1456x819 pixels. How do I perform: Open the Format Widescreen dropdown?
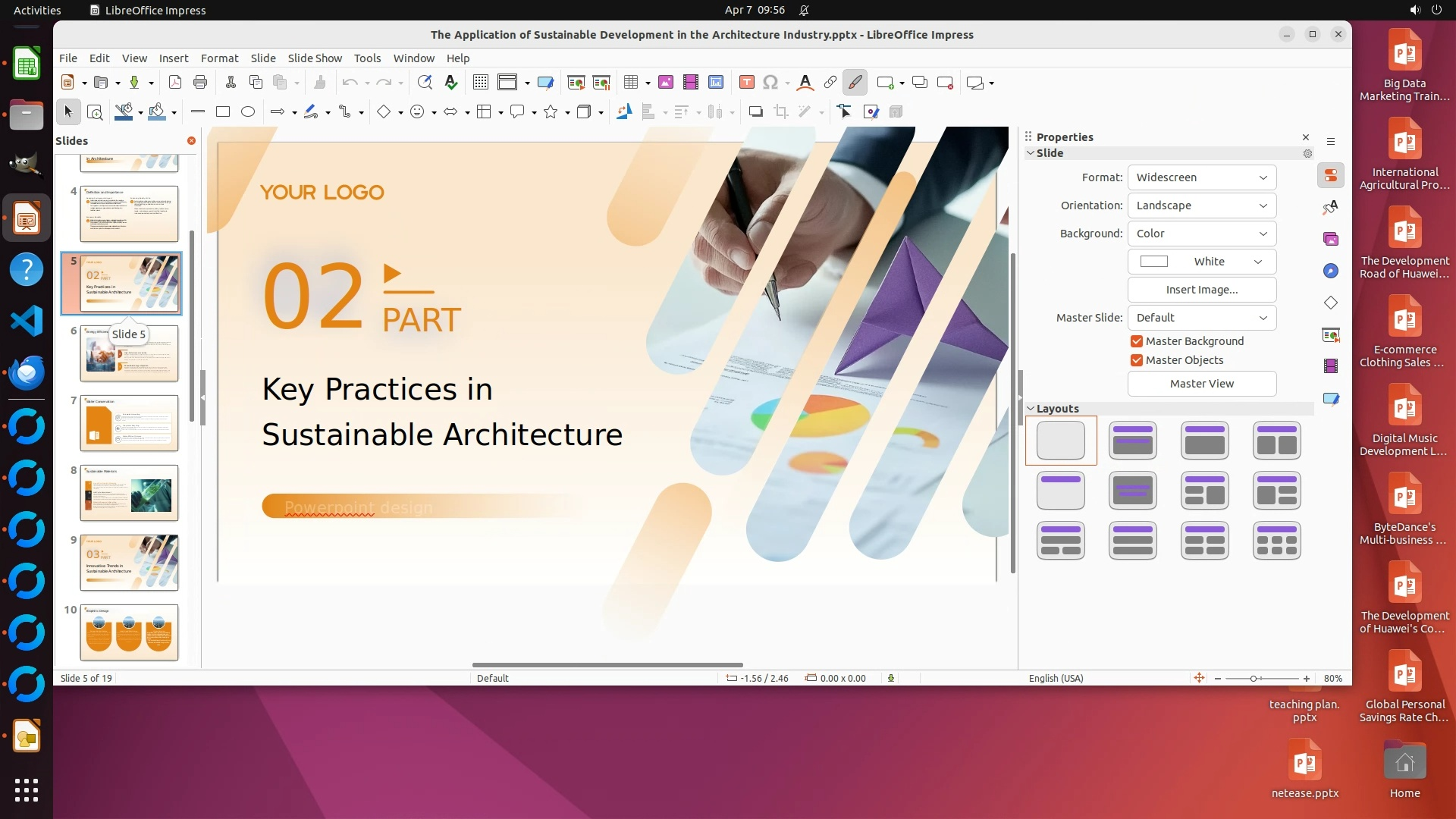(1201, 177)
